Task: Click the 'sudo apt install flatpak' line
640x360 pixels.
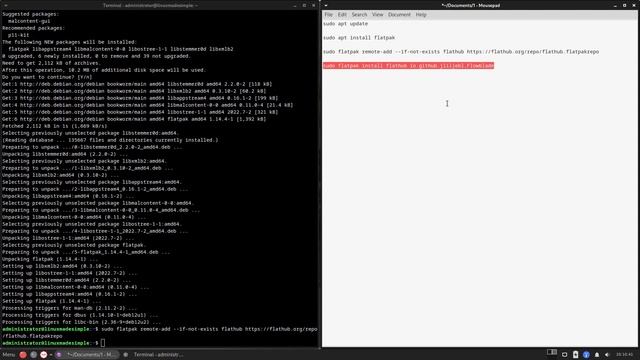Action: click(x=359, y=38)
